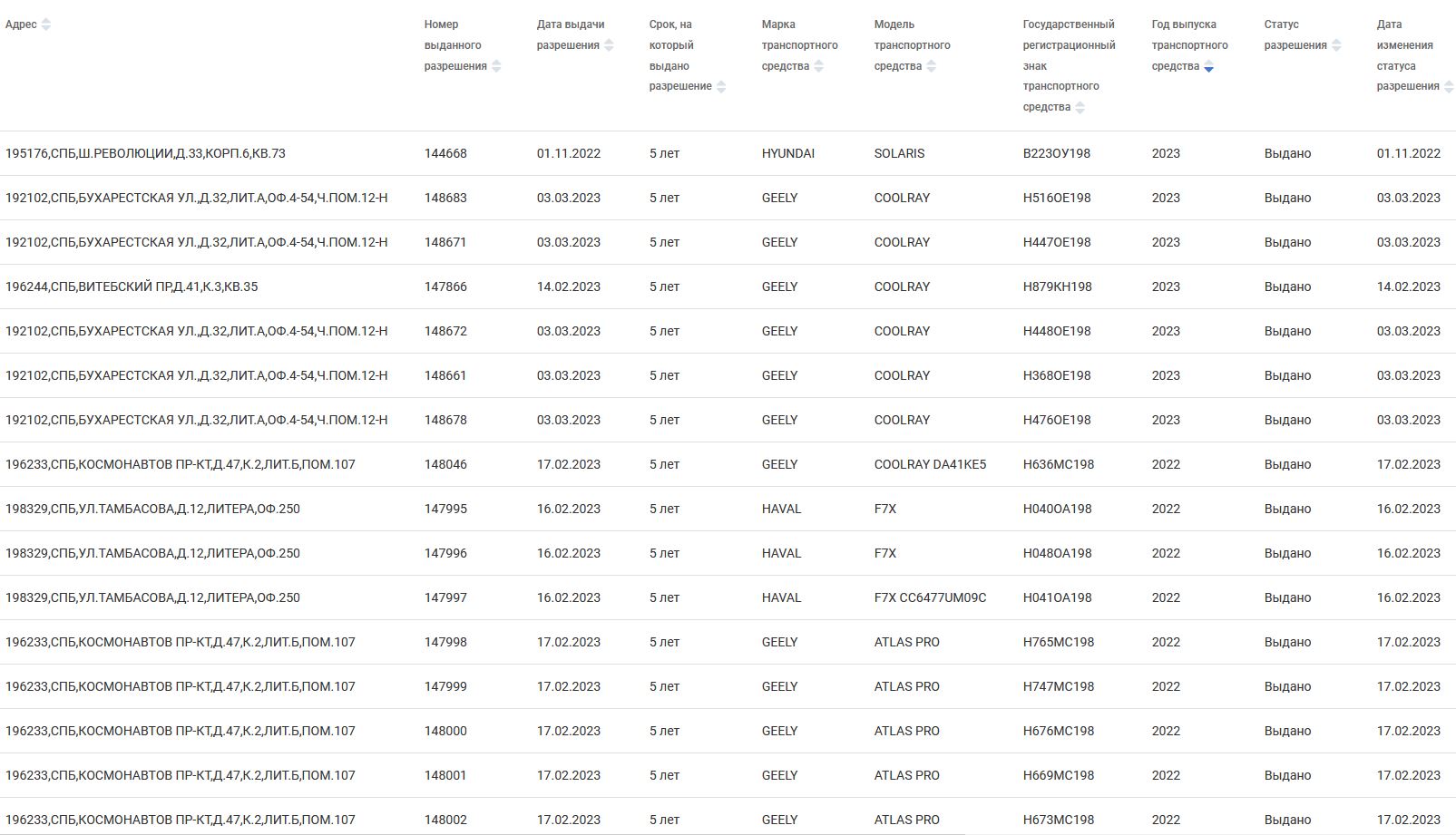Click the Год выпуска header label
The height and width of the screenshot is (835, 1456).
(x=1188, y=45)
